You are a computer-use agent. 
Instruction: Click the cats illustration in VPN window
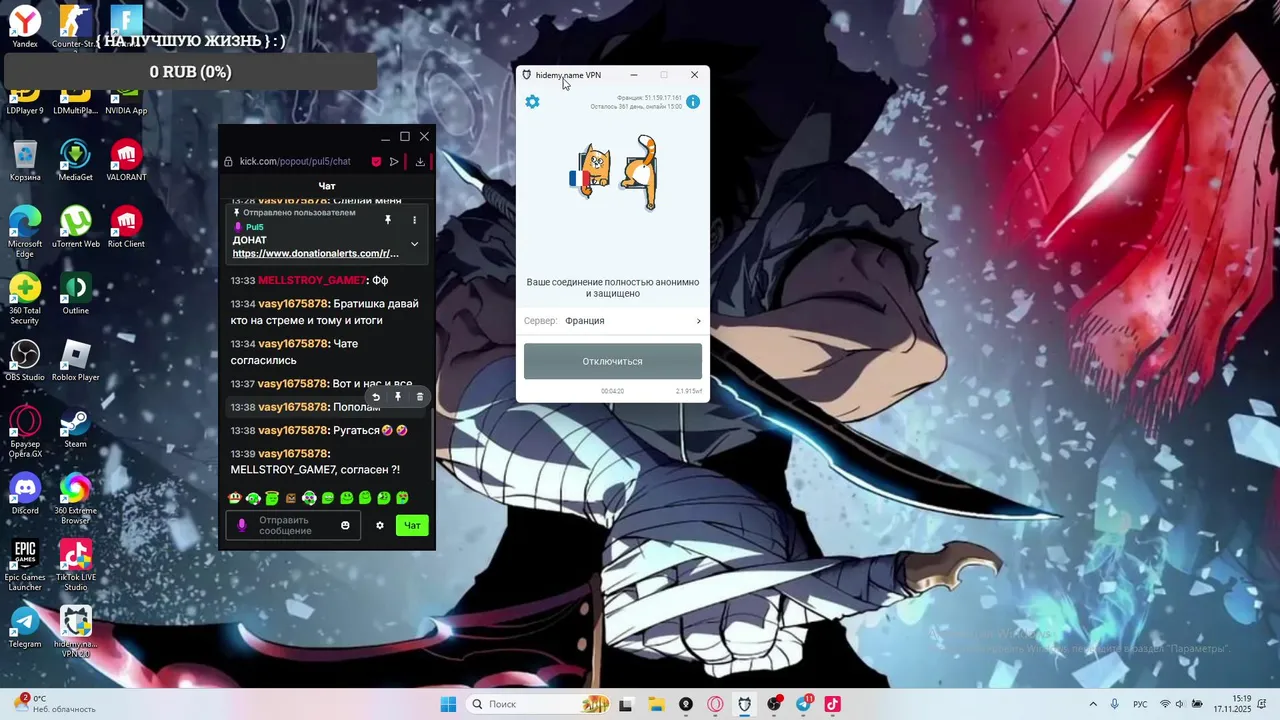(614, 173)
